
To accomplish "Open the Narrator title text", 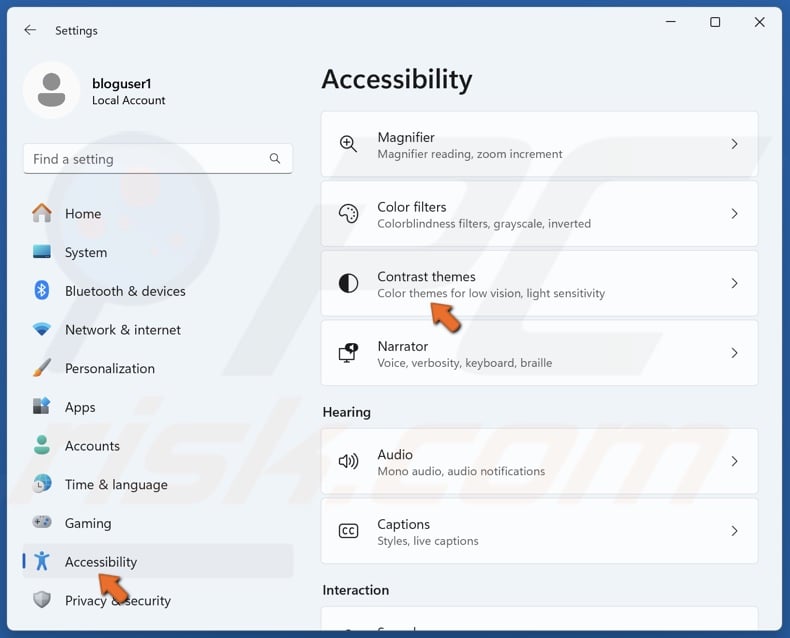I will [403, 346].
